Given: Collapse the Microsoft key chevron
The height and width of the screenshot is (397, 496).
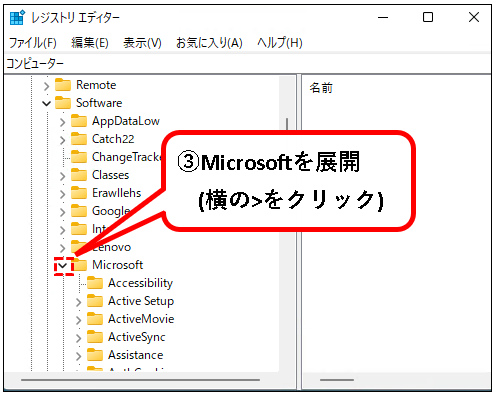Looking at the screenshot, I should coord(63,266).
